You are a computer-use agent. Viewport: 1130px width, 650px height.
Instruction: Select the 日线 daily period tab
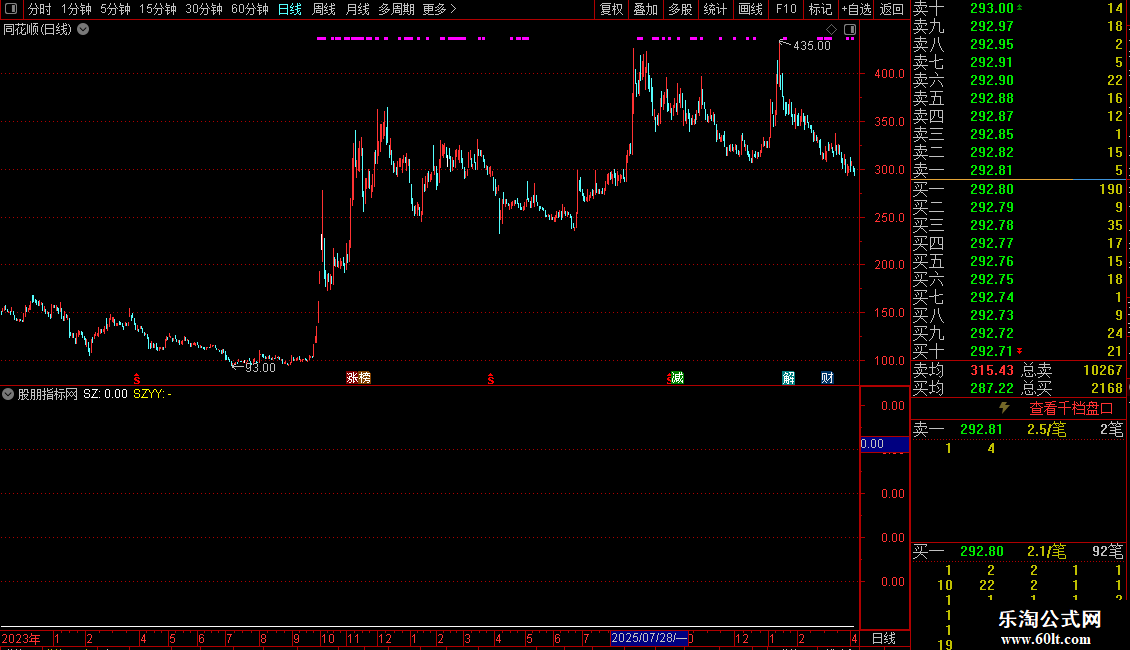point(290,9)
